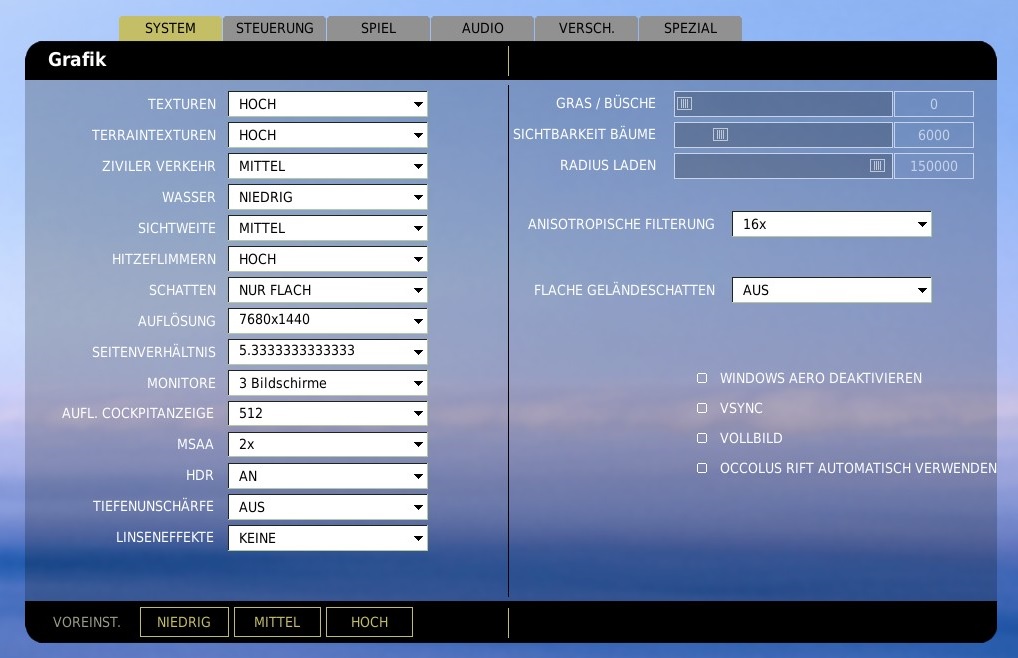This screenshot has height=658, width=1018.
Task: Apply the NIEDRIG preset
Action: click(x=184, y=622)
